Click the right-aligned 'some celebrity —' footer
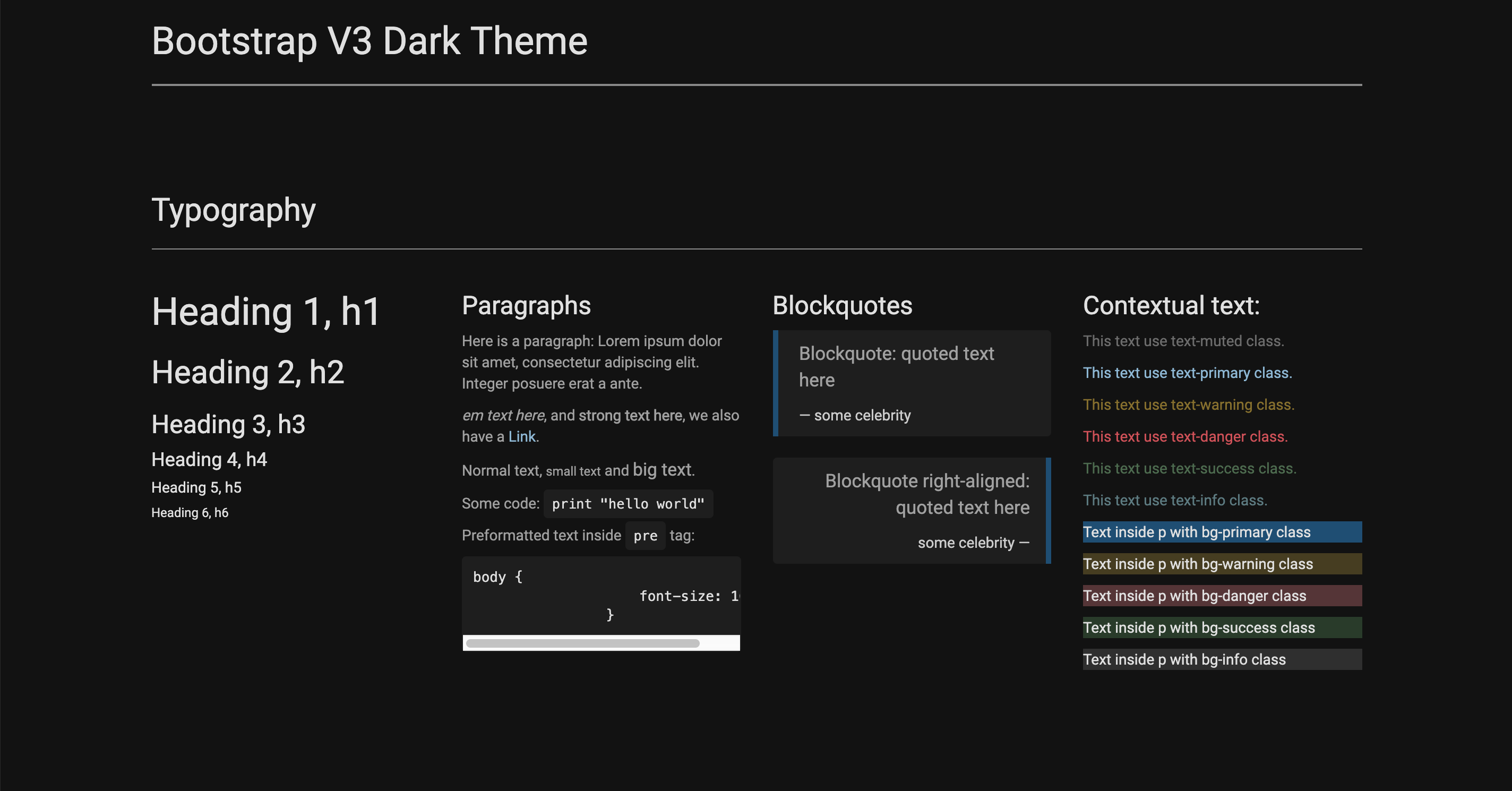The height and width of the screenshot is (791, 1512). tap(973, 543)
